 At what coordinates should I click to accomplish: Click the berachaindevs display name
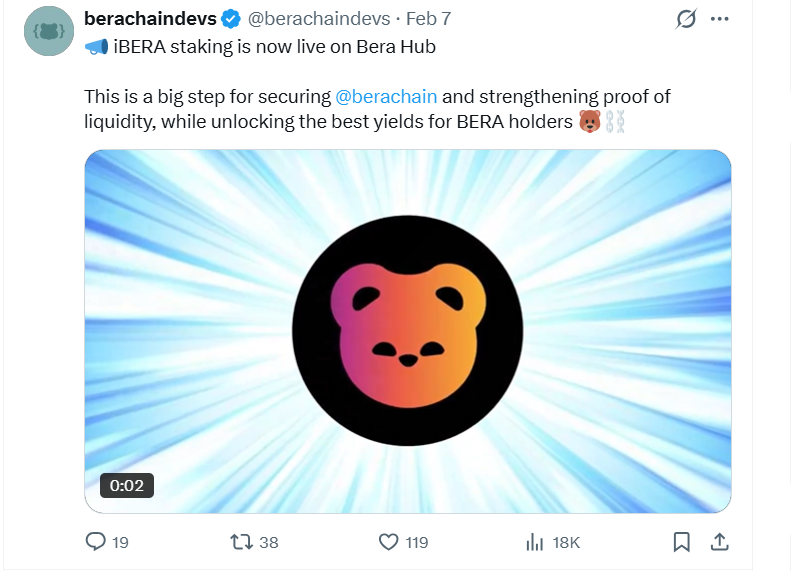[x=150, y=19]
